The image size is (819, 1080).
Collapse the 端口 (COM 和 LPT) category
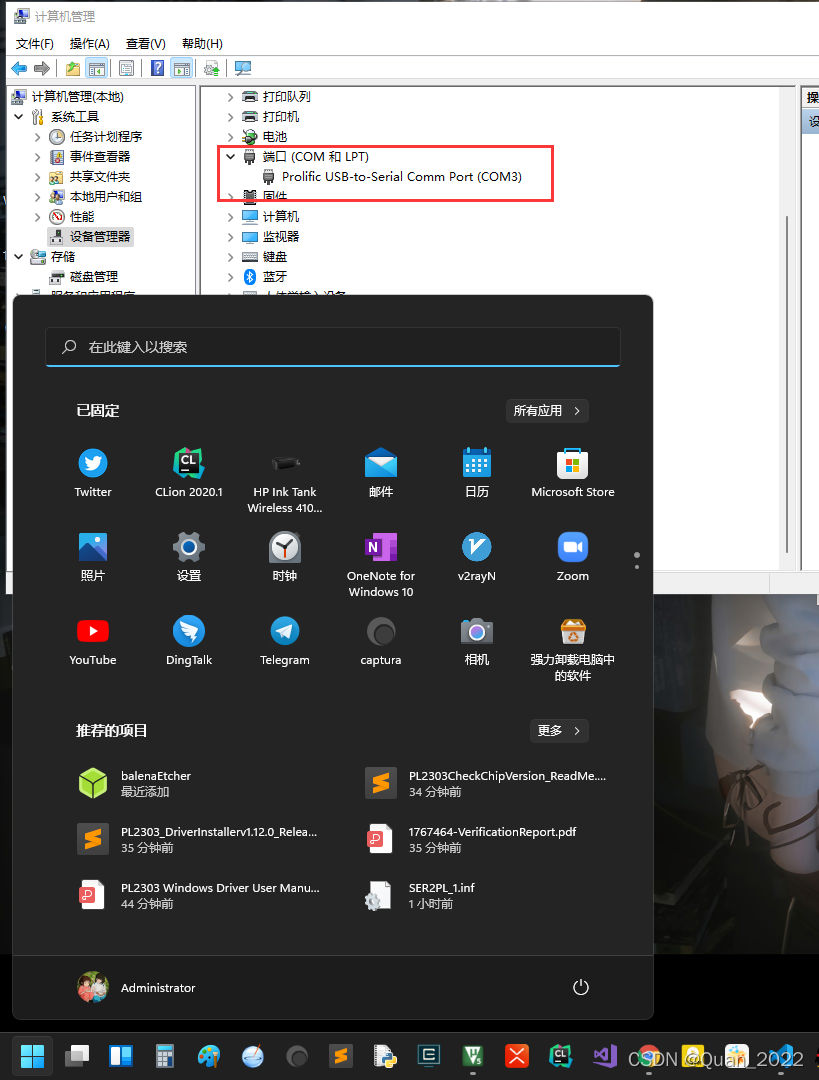tap(231, 156)
